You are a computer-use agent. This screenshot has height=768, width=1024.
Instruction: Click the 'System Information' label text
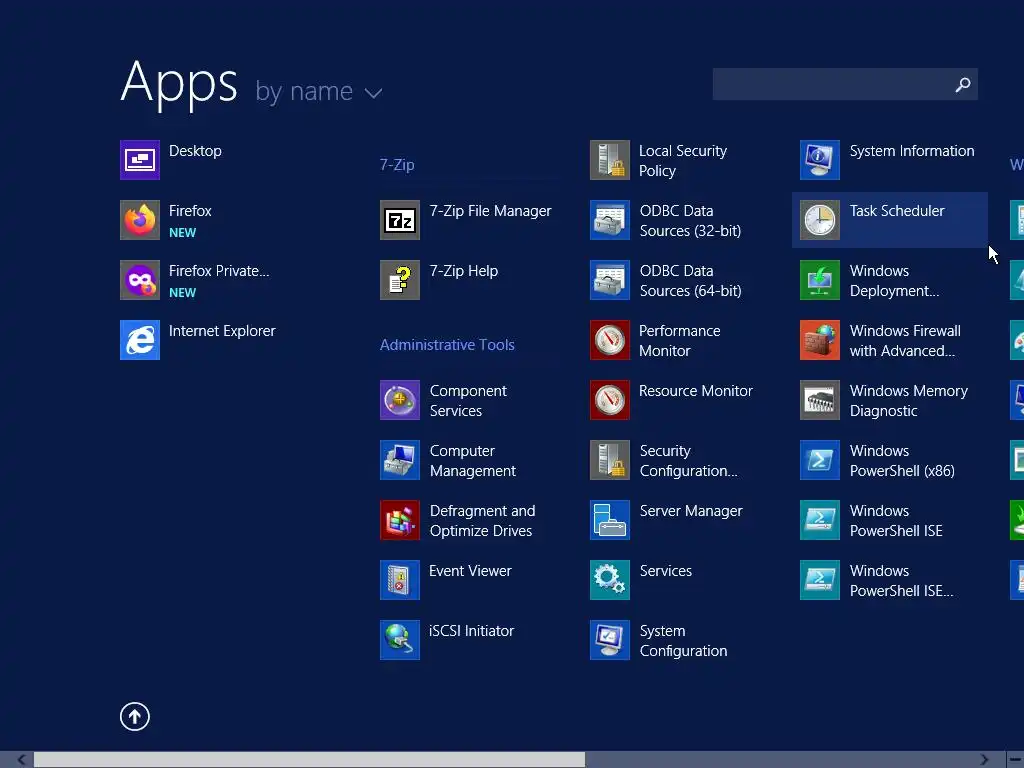[912, 151]
